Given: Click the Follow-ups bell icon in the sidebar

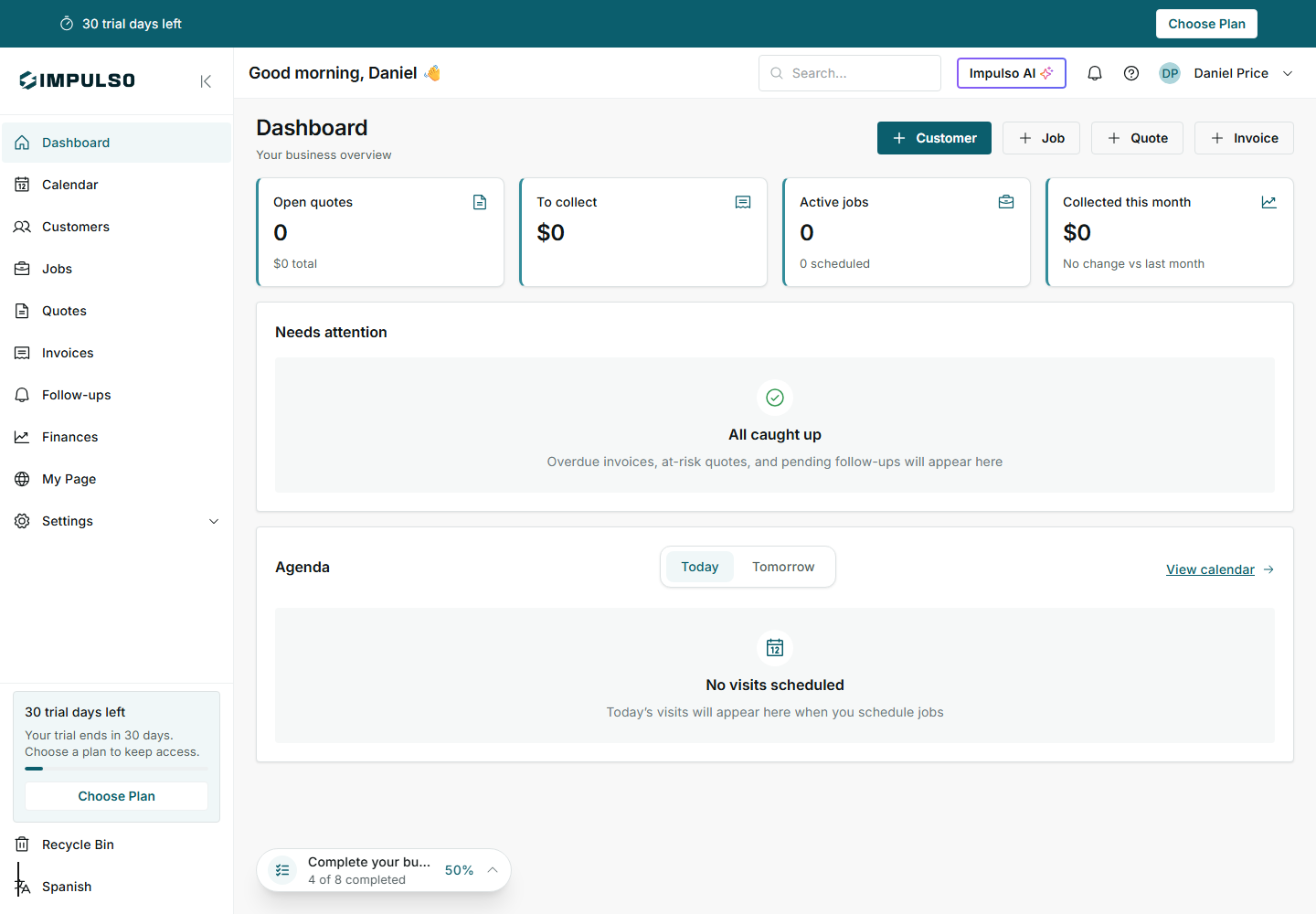Looking at the screenshot, I should (22, 395).
